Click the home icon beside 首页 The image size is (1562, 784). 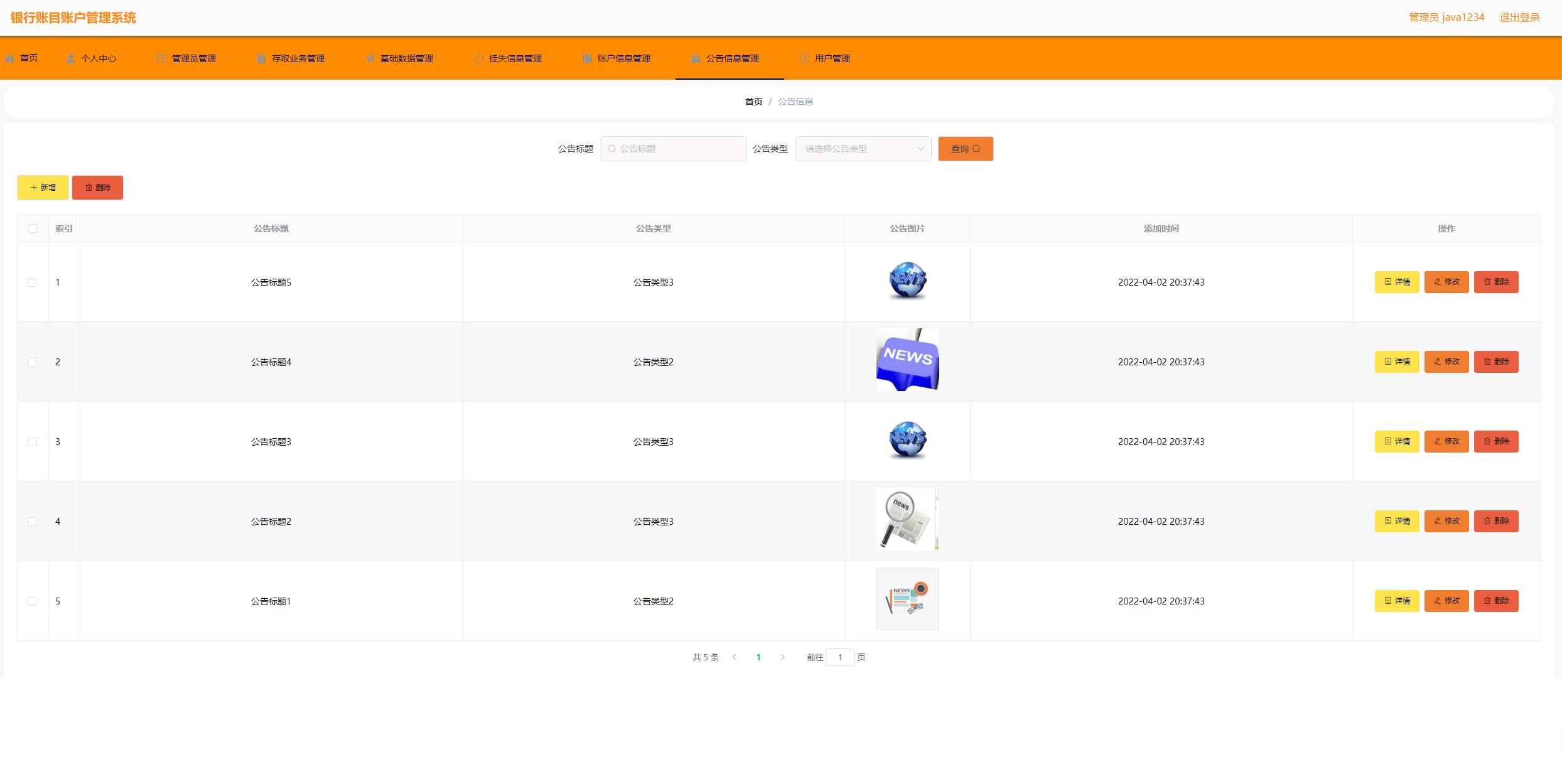(9, 58)
